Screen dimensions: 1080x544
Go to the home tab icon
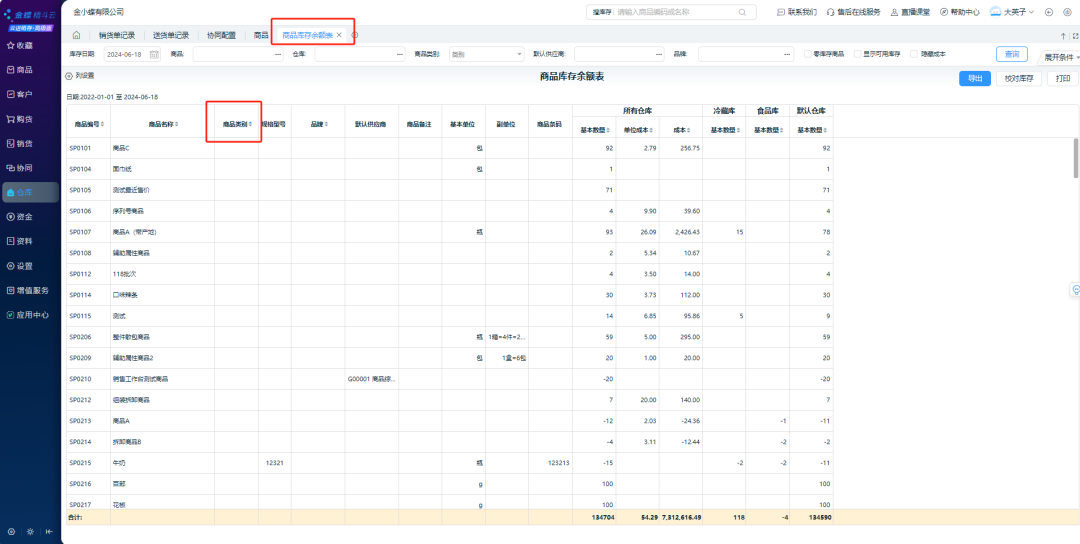click(76, 35)
